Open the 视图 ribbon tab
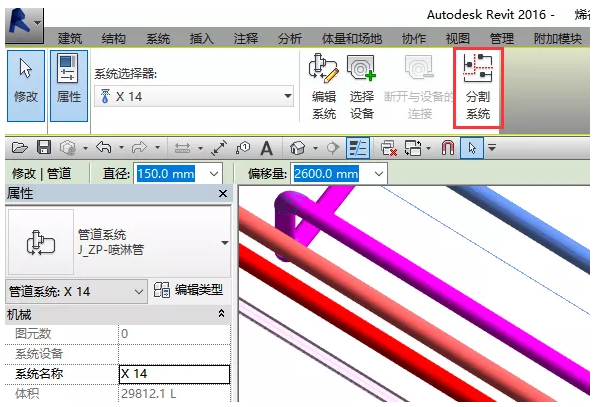This screenshot has height=407, width=596. (458, 38)
